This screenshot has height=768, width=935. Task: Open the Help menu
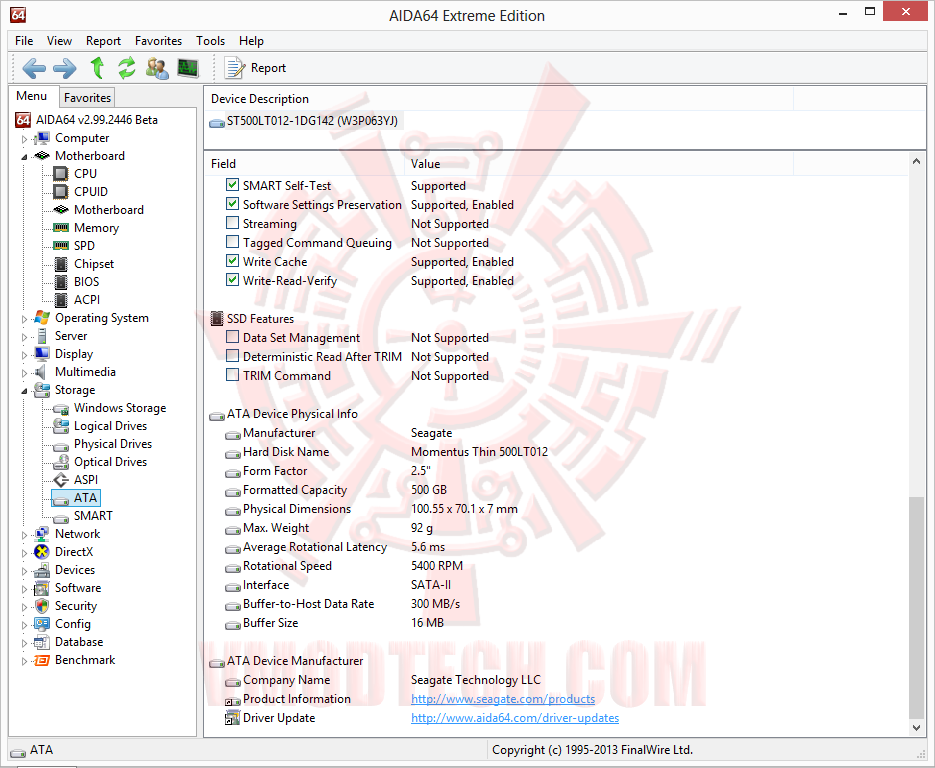(x=251, y=41)
